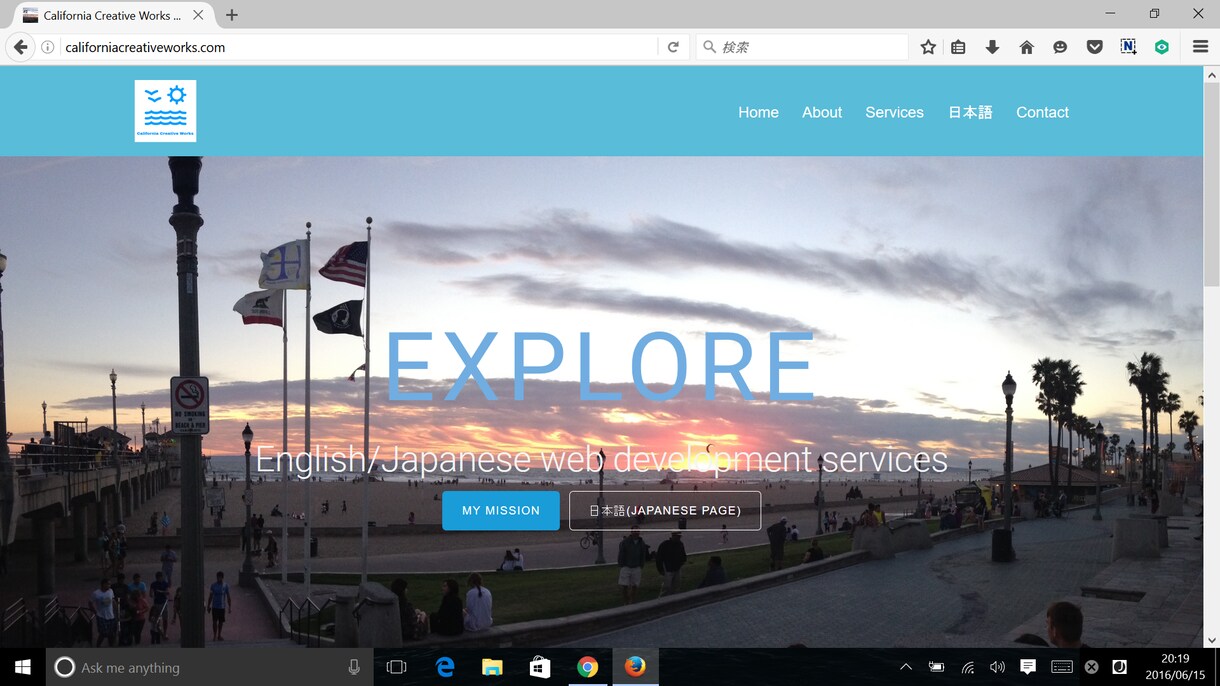Screen dimensions: 1220x686
Task: Show hidden system tray icons chevron
Action: pyautogui.click(x=906, y=667)
